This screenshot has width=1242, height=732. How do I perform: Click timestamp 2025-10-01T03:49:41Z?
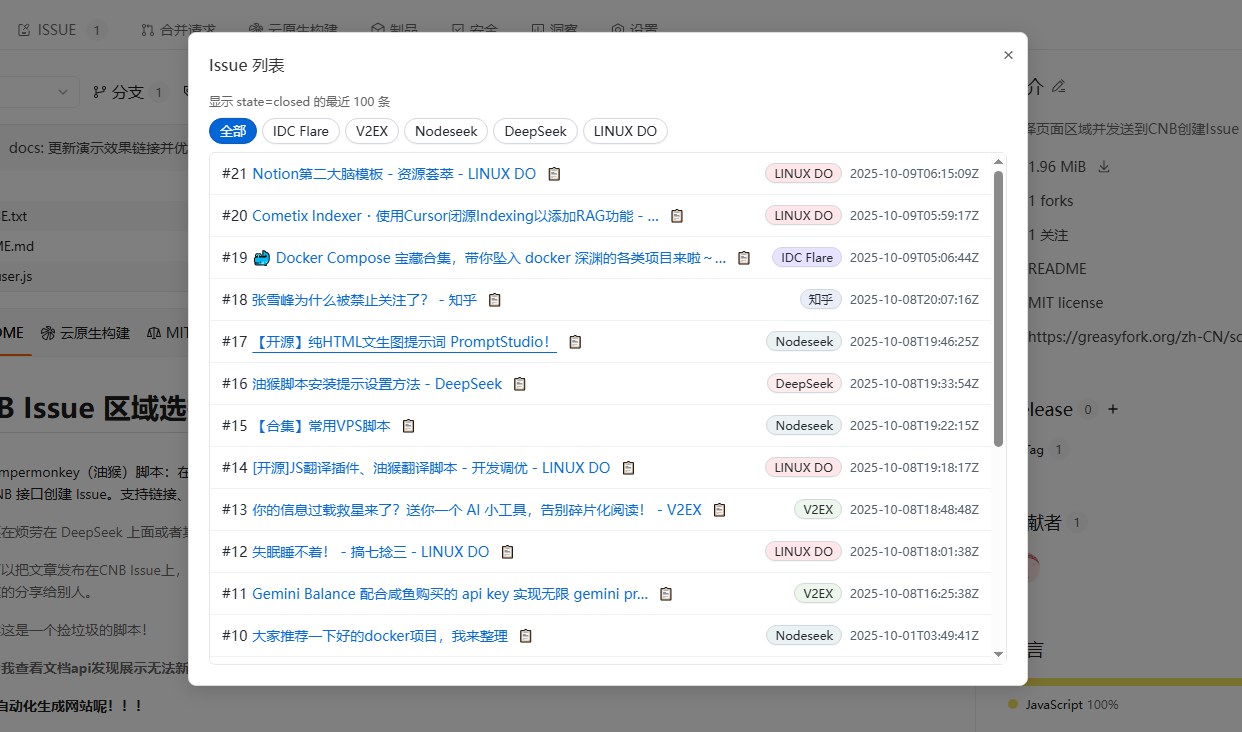point(914,636)
